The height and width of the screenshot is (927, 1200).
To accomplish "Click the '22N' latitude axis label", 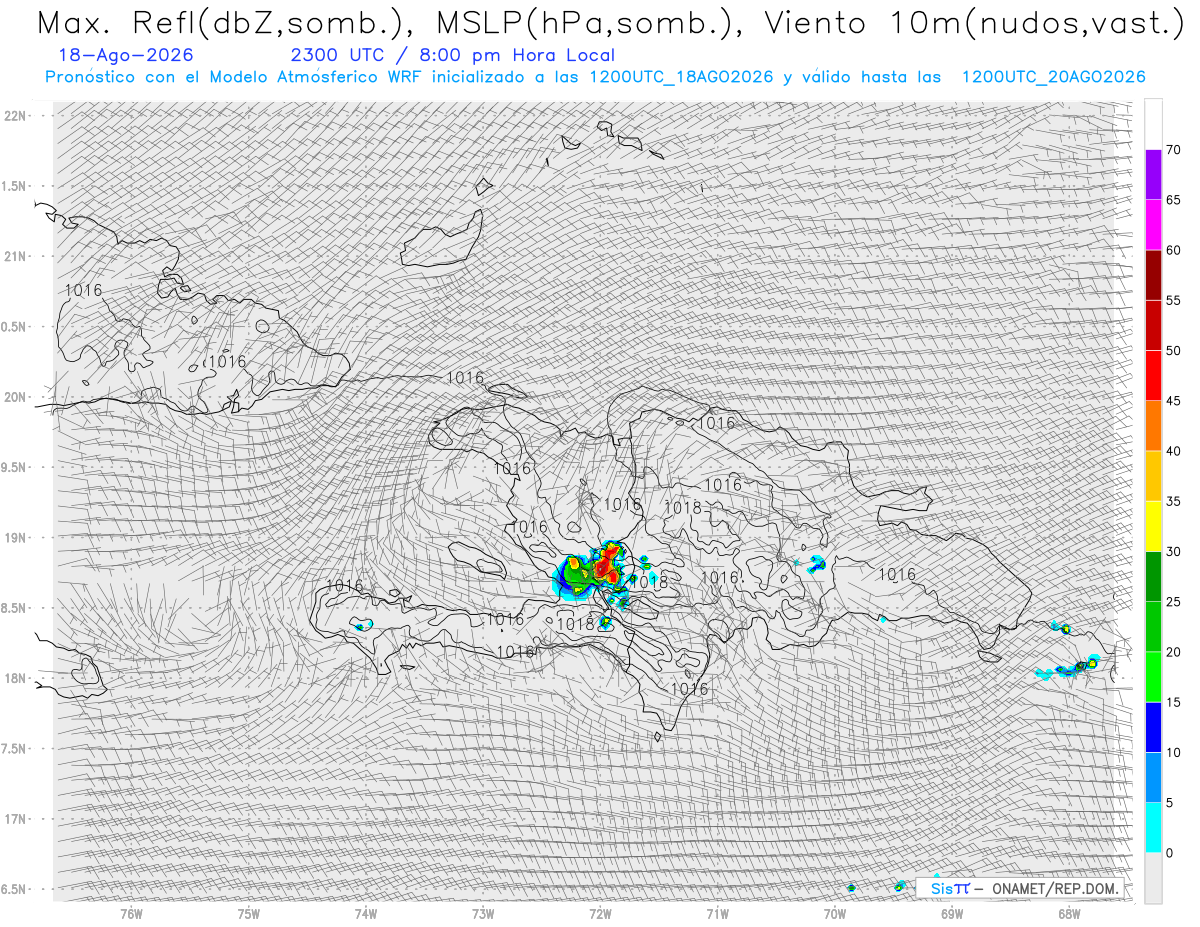I will (17, 116).
